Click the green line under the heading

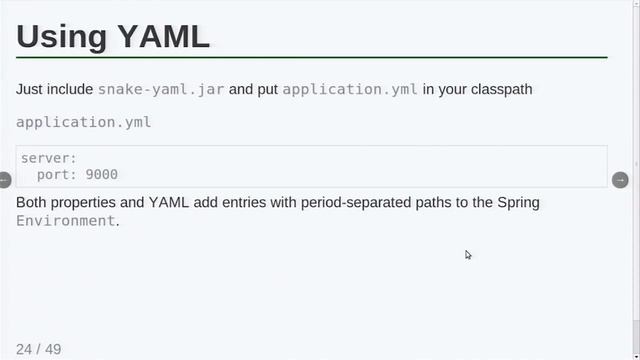pos(312,58)
